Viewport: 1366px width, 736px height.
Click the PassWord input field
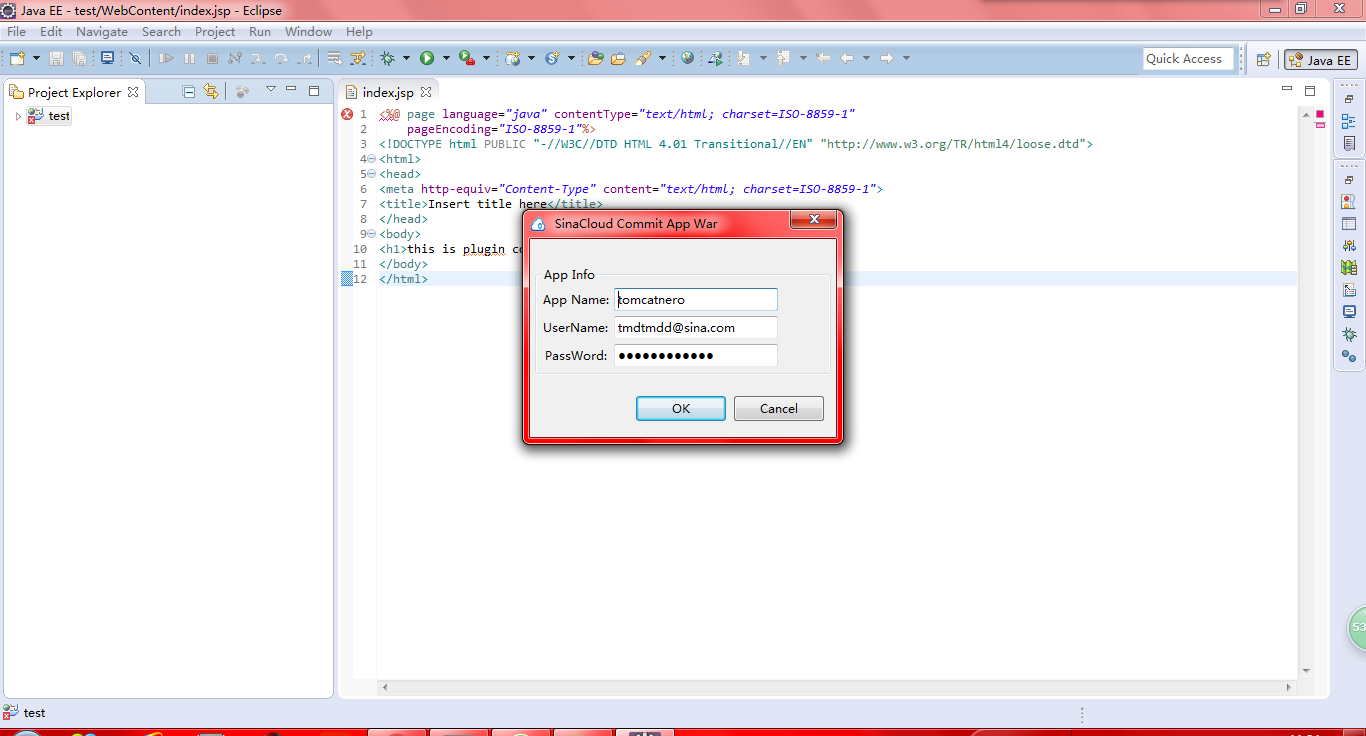point(696,356)
